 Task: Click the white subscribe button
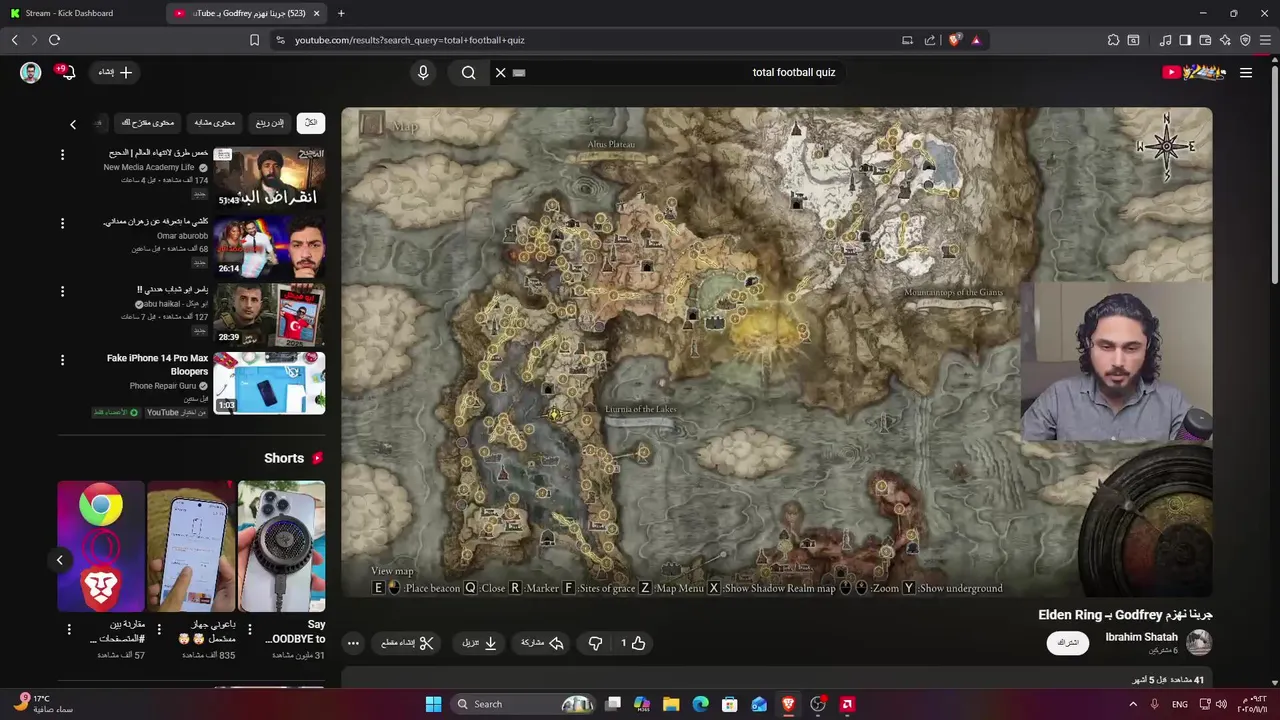1067,642
